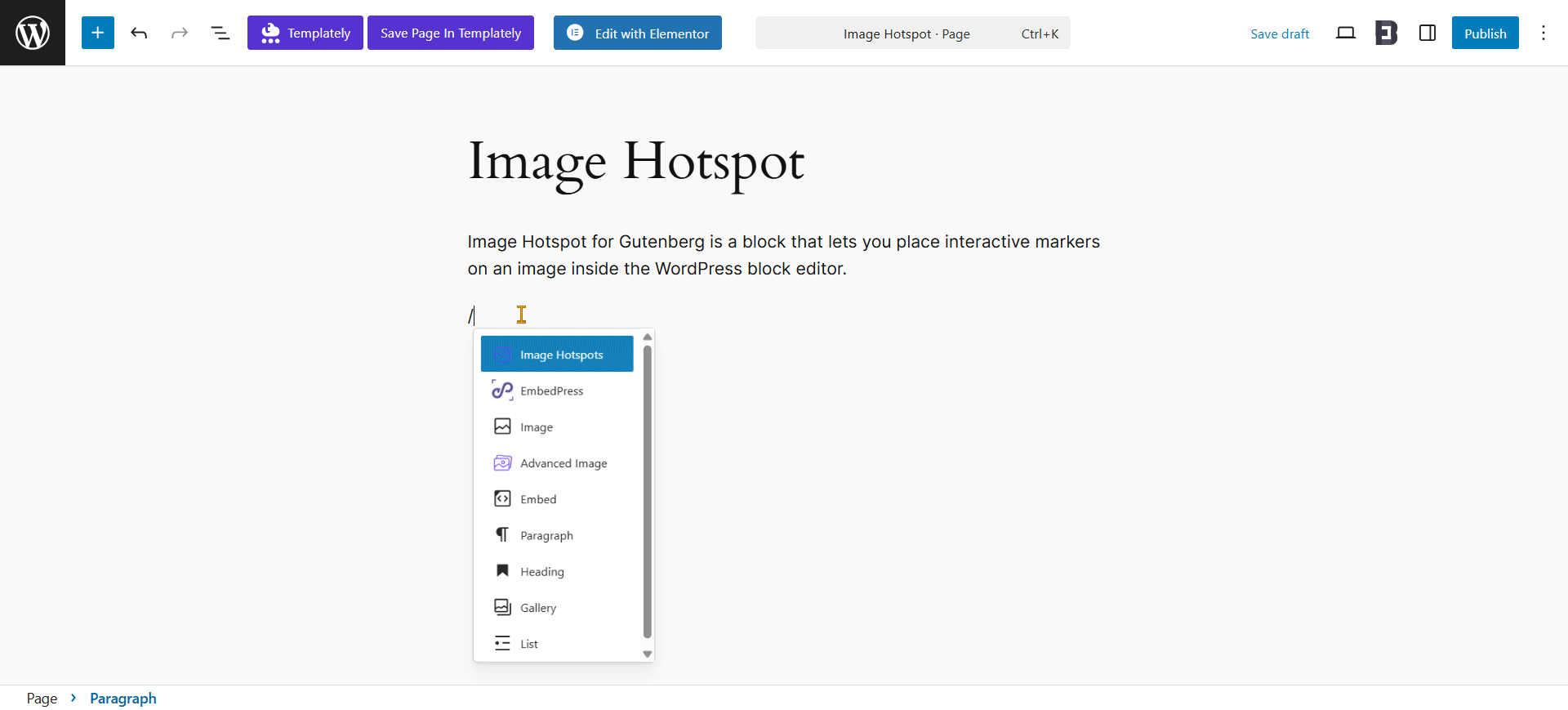
Task: Click the Paragraph pilcrow icon
Action: coord(502,534)
